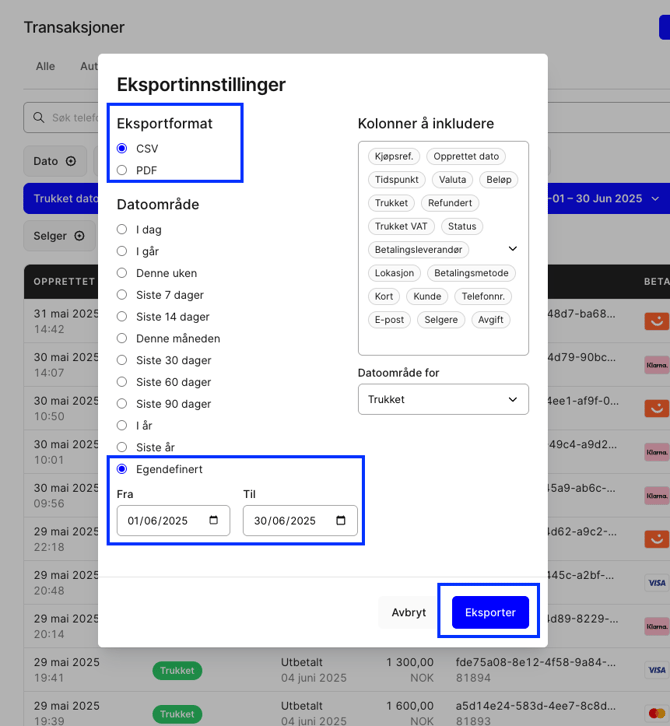Choose the 'I år' date range
The height and width of the screenshot is (726, 670).
coord(122,425)
